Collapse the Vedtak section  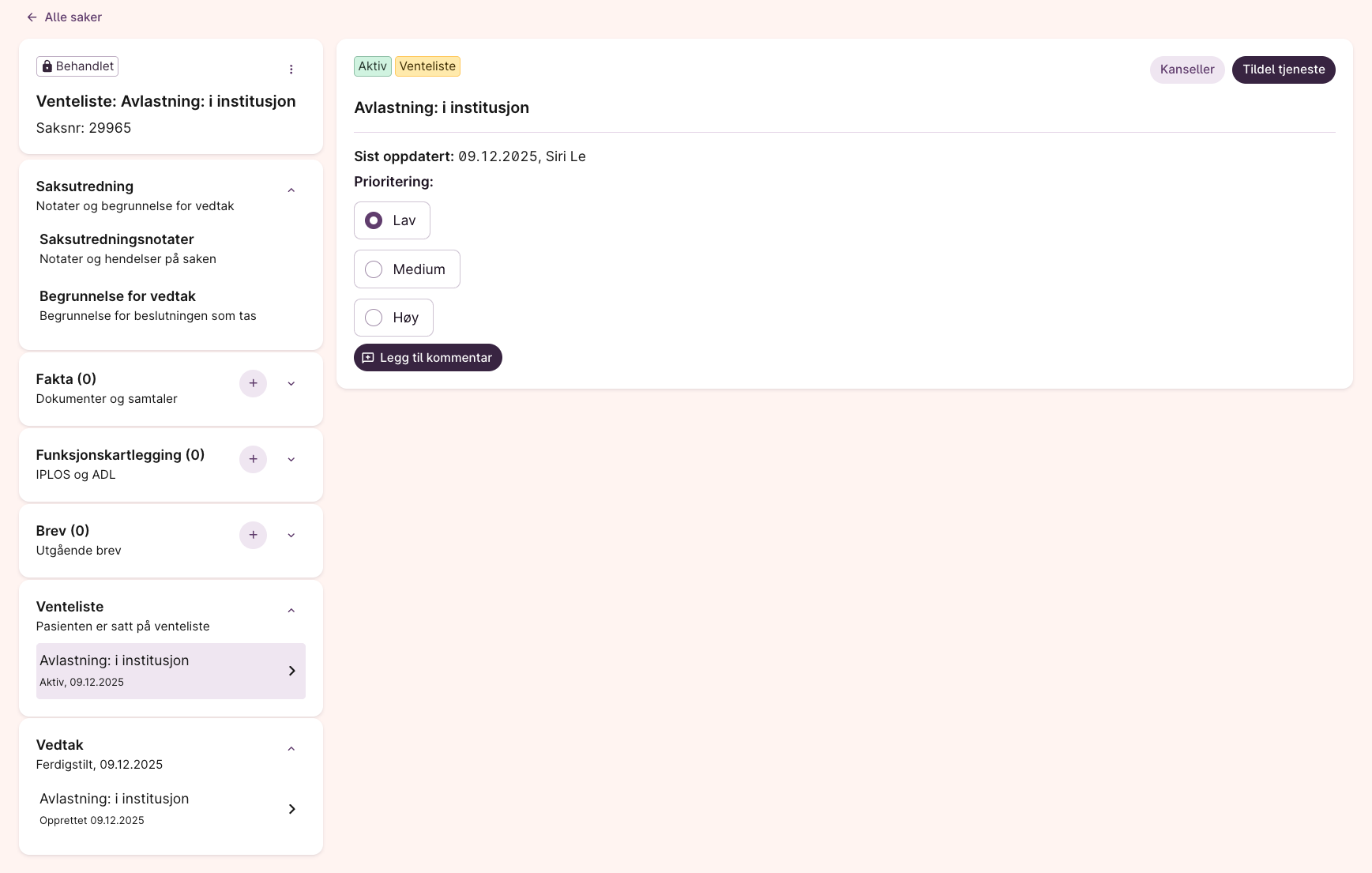click(x=291, y=749)
